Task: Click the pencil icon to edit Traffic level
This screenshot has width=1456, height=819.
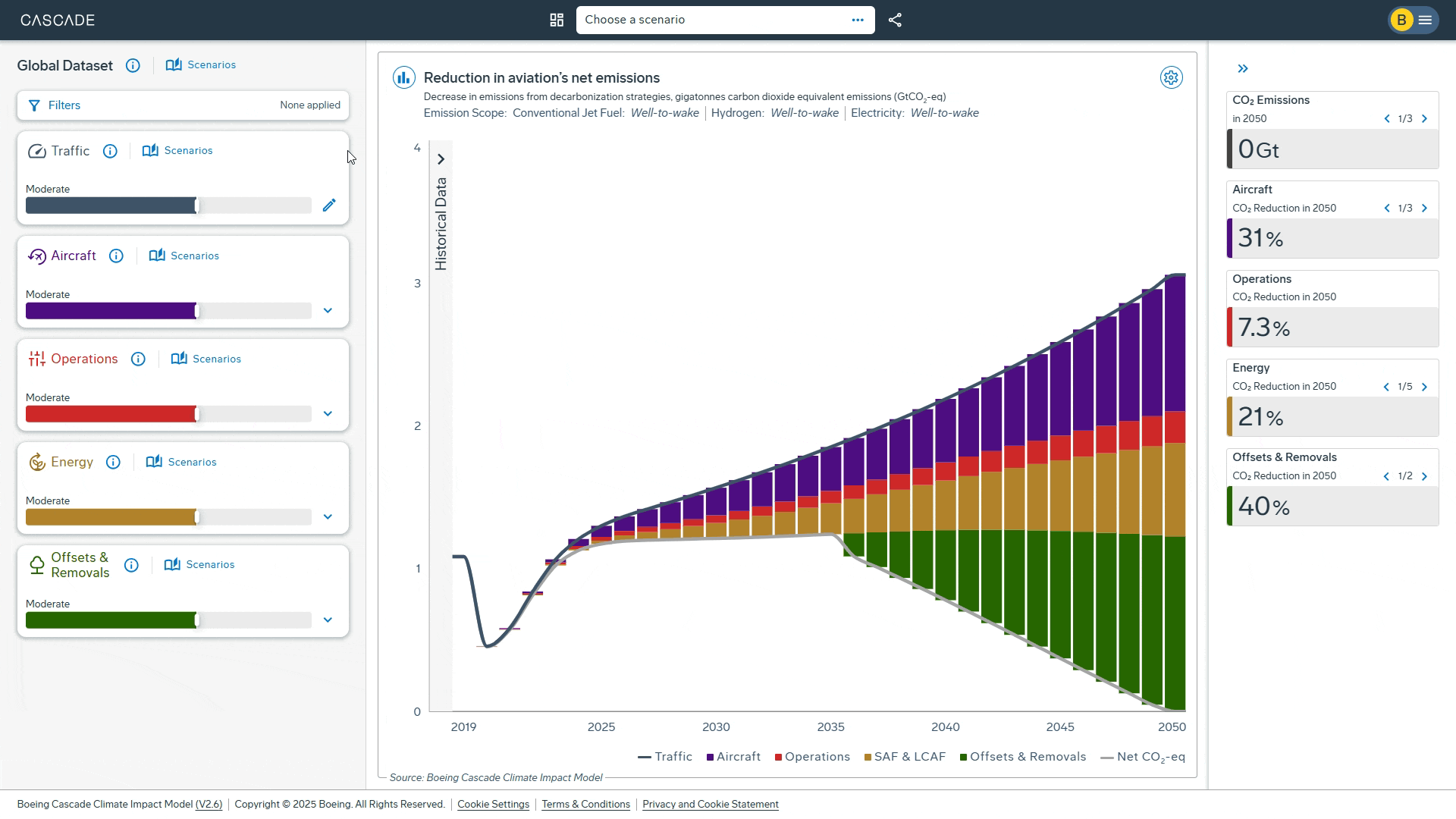Action: pyautogui.click(x=329, y=205)
